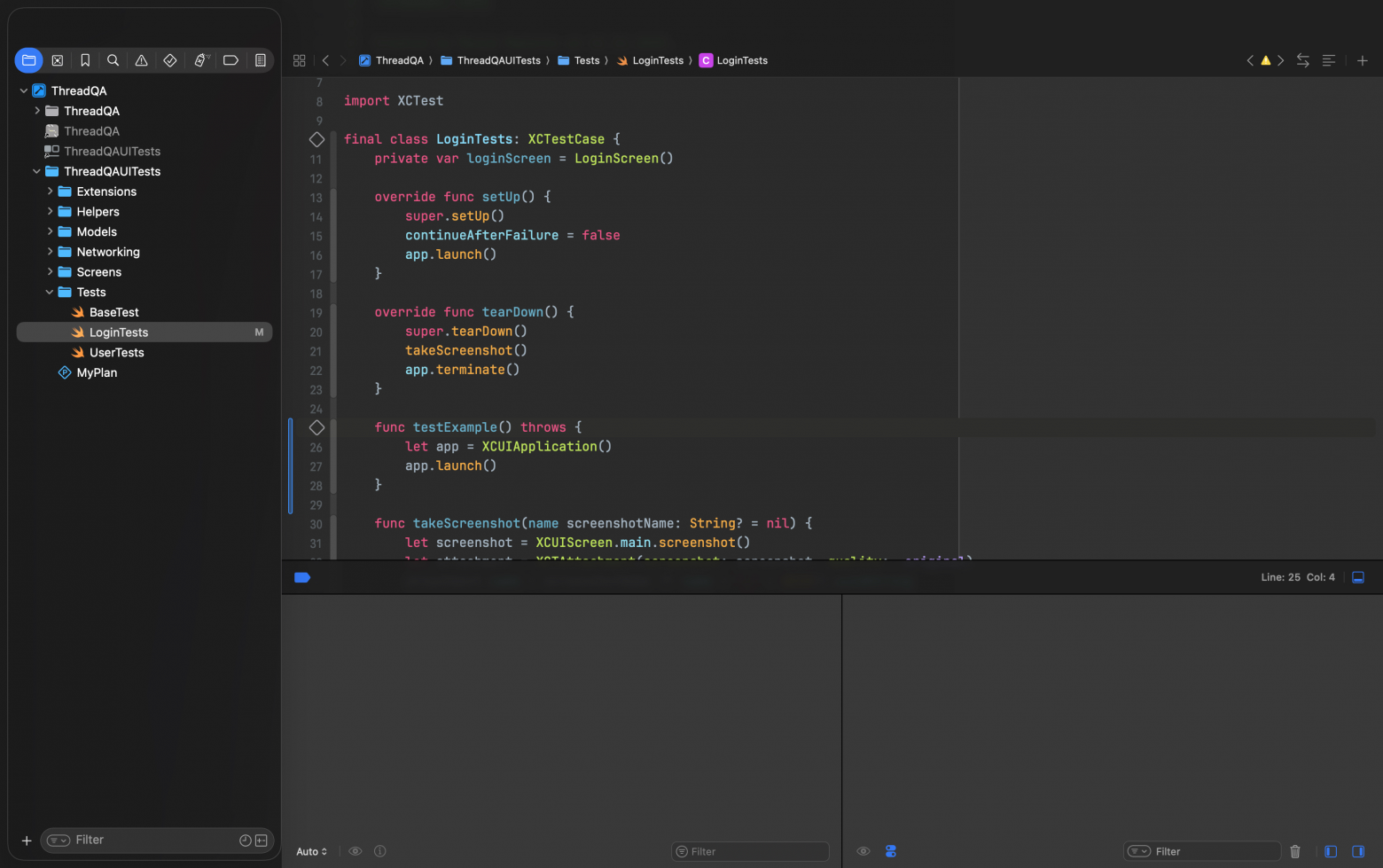The width and height of the screenshot is (1383, 868).
Task: Jump to next issue arrow
Action: tap(1281, 60)
